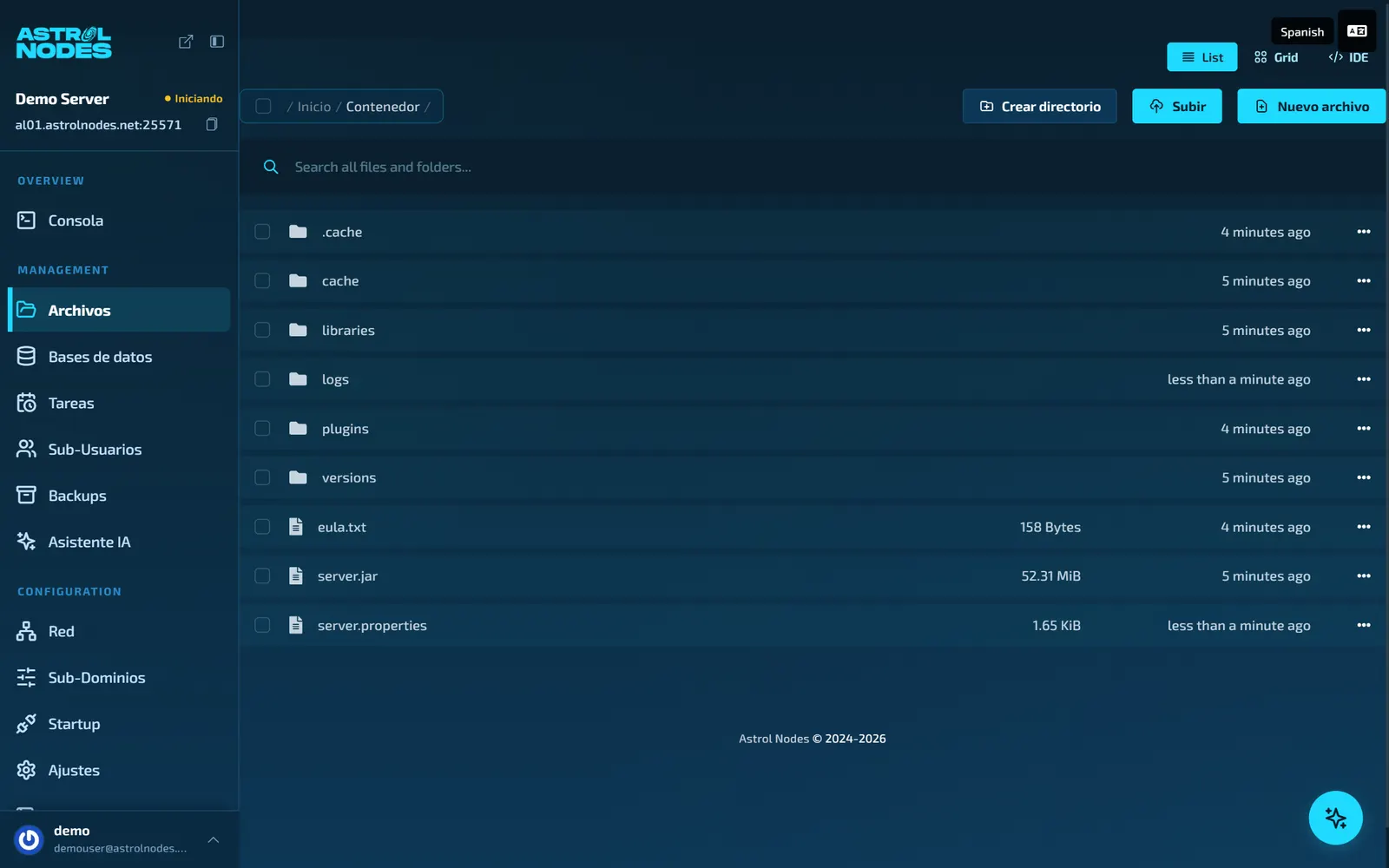Click the file icon of server.jar
1389x868 pixels.
coord(296,575)
